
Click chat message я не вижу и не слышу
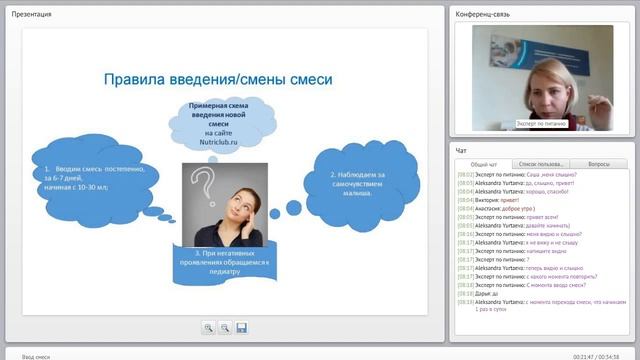tap(552, 243)
